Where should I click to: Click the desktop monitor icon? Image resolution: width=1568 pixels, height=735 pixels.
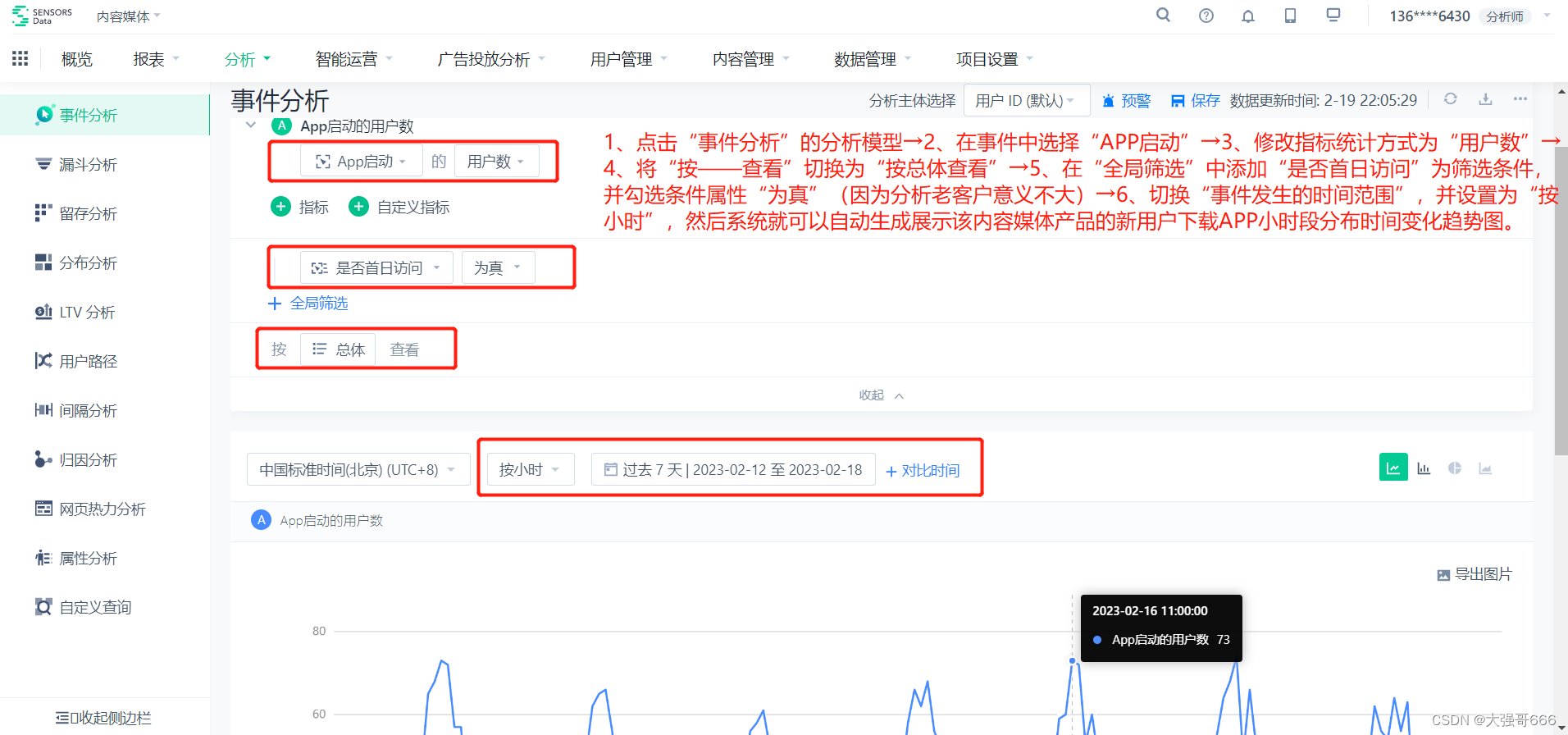(x=1333, y=15)
